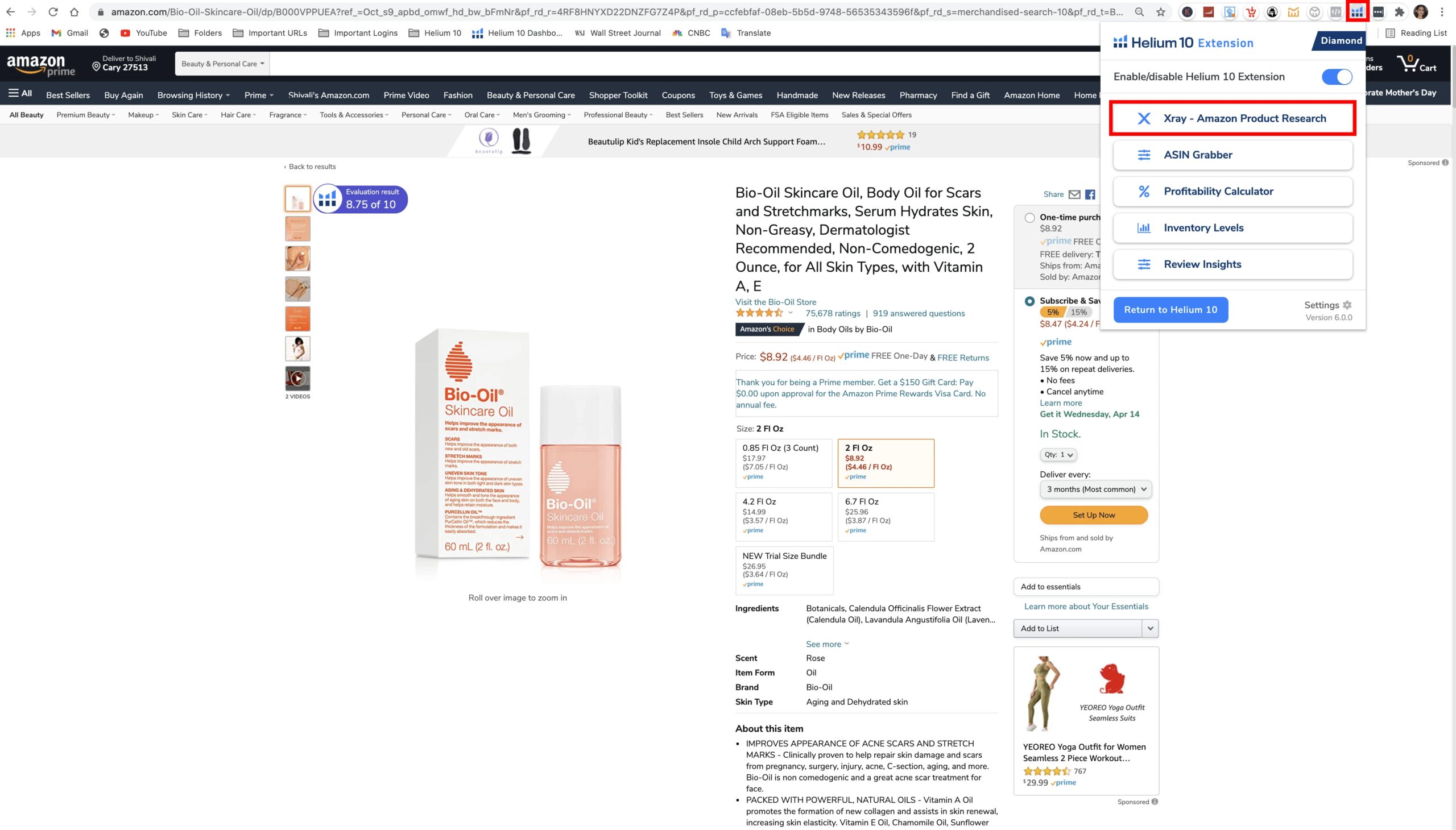Open Chrome extensions puzzle icon

point(1399,12)
